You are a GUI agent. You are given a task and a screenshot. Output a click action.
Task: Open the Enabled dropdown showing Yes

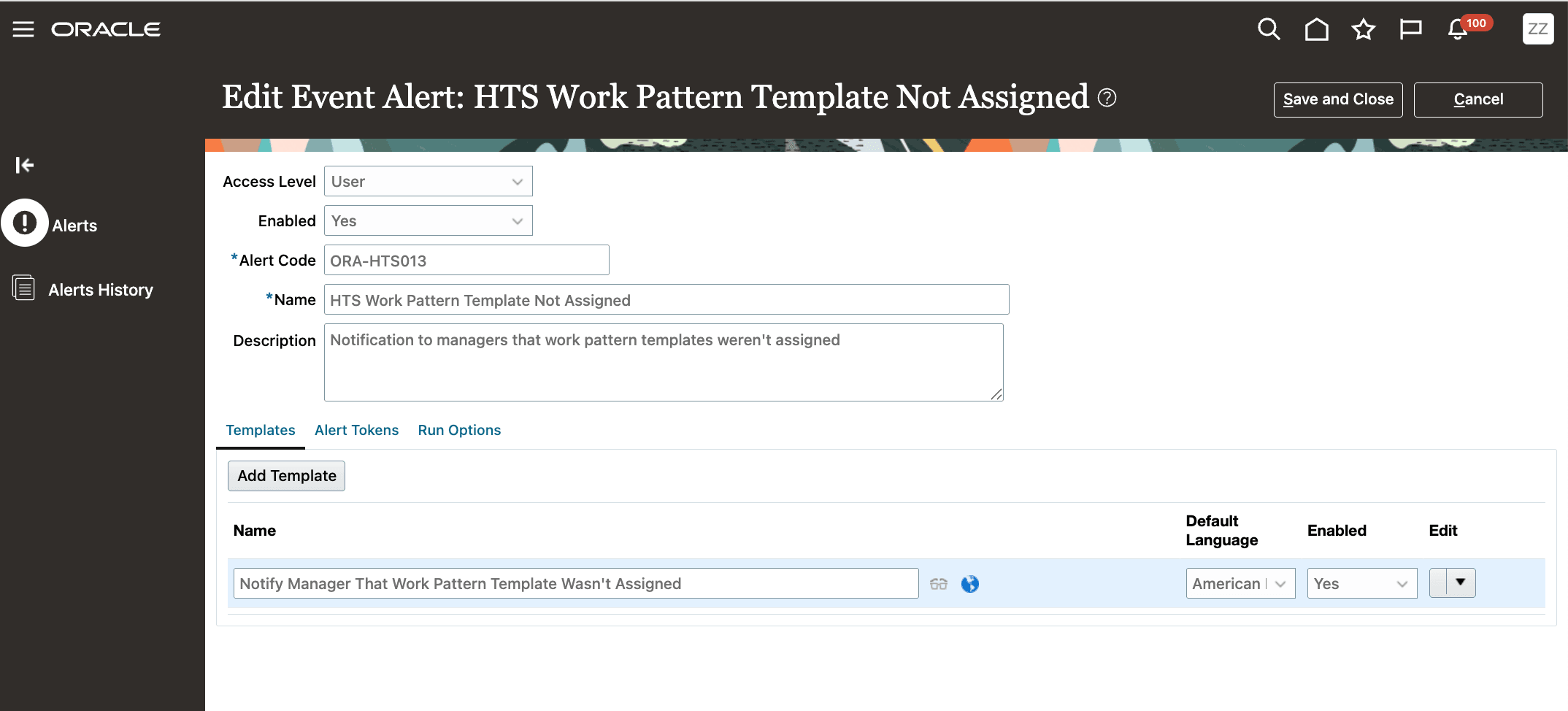click(516, 220)
